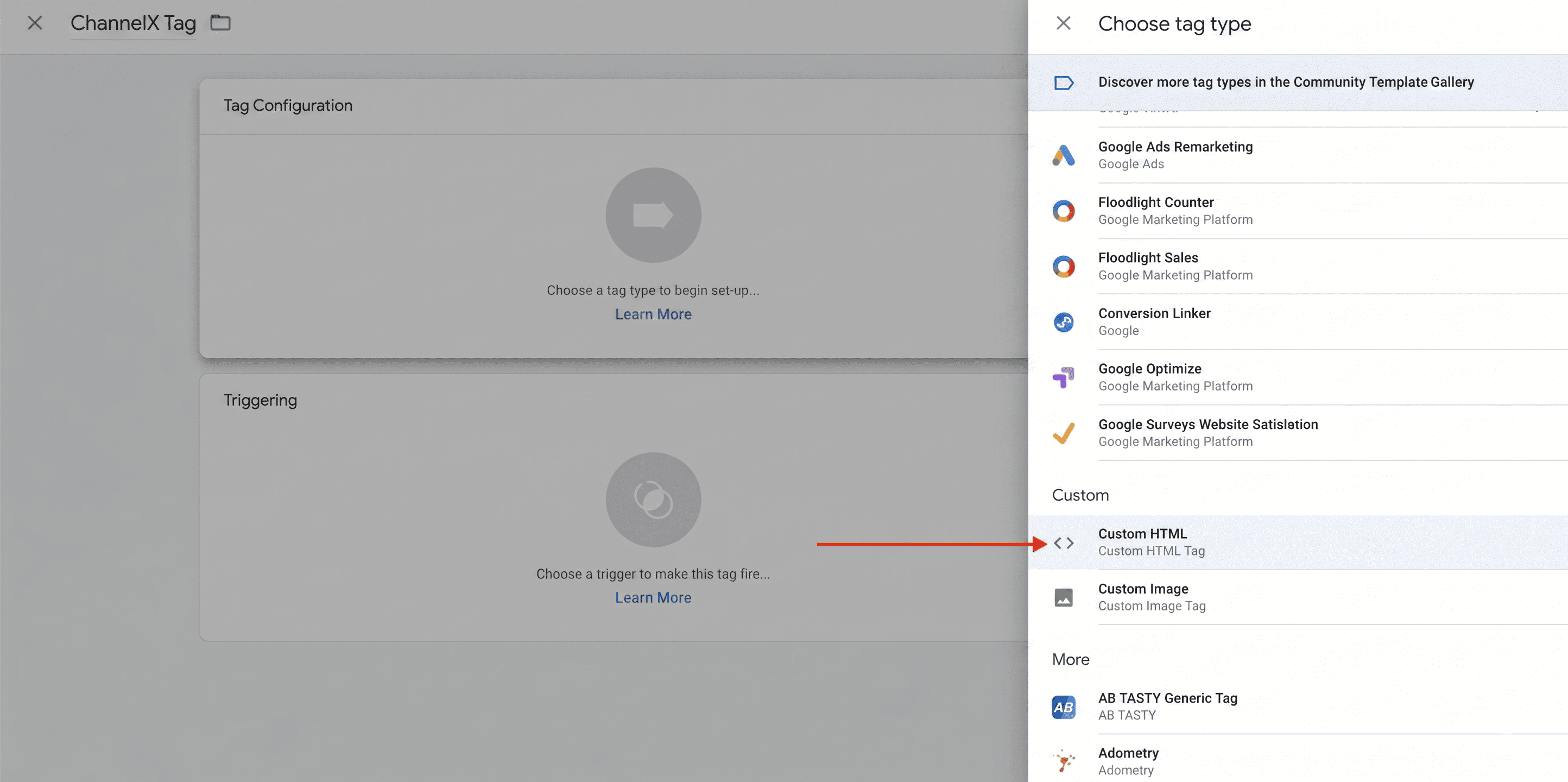Screen dimensions: 1568x782
Task: Select the Google Ads Remarketing icon
Action: [1064, 155]
